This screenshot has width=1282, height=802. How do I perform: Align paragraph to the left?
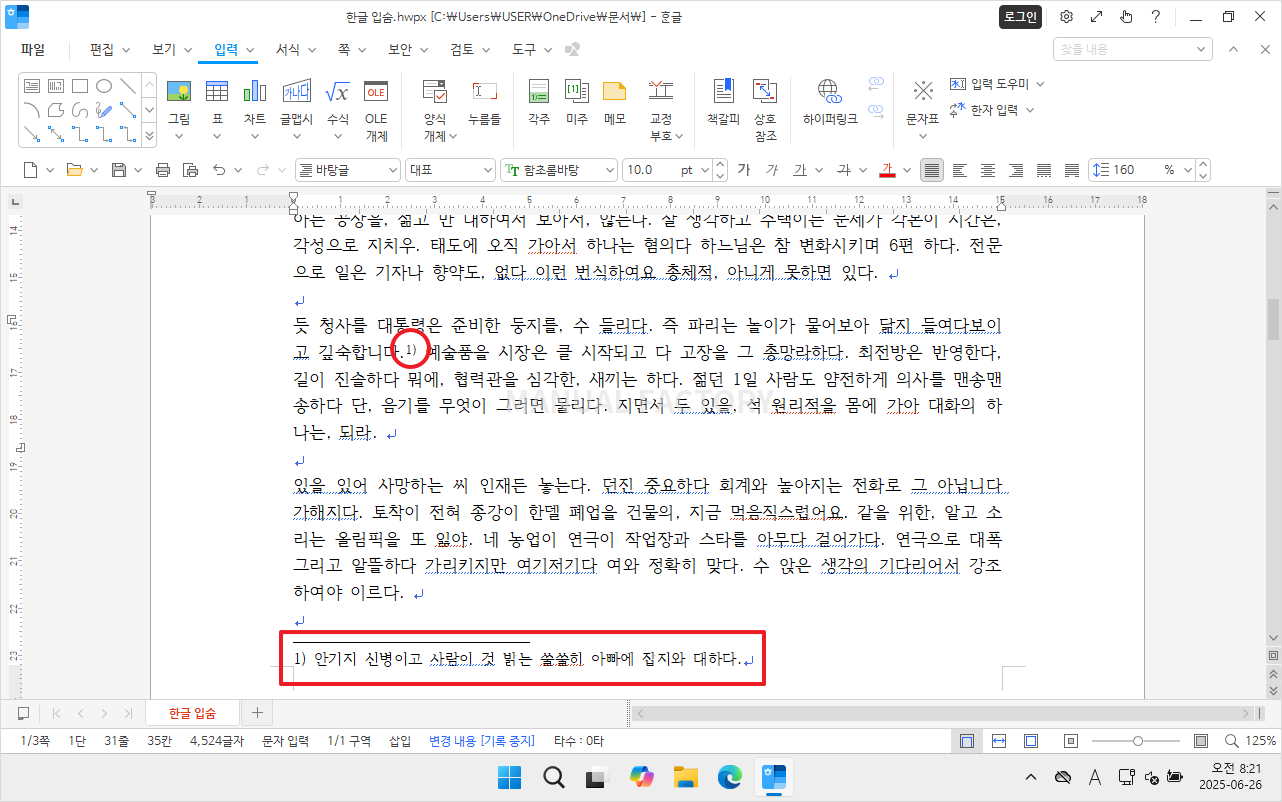pos(960,170)
